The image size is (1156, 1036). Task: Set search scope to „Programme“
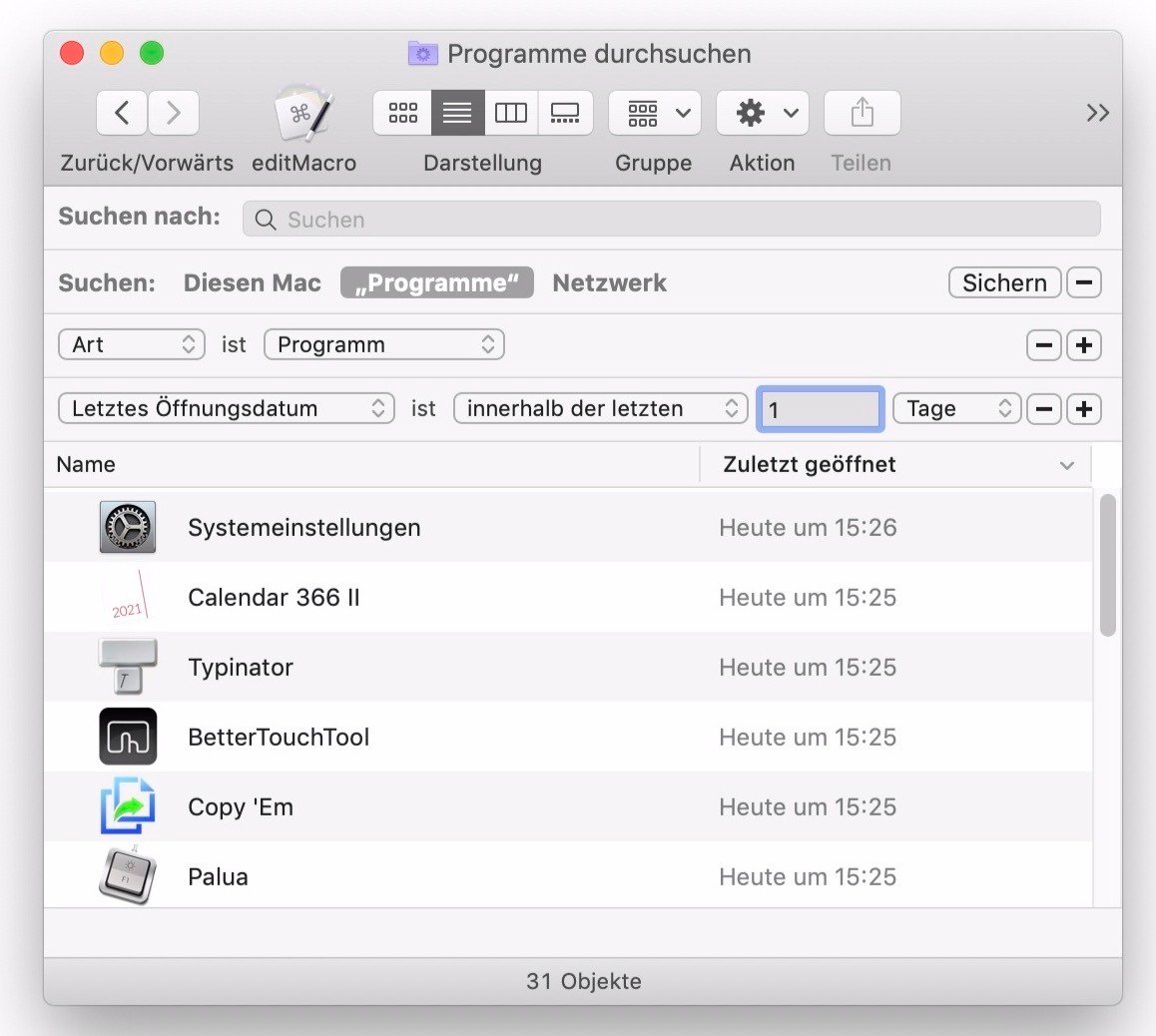pos(436,282)
